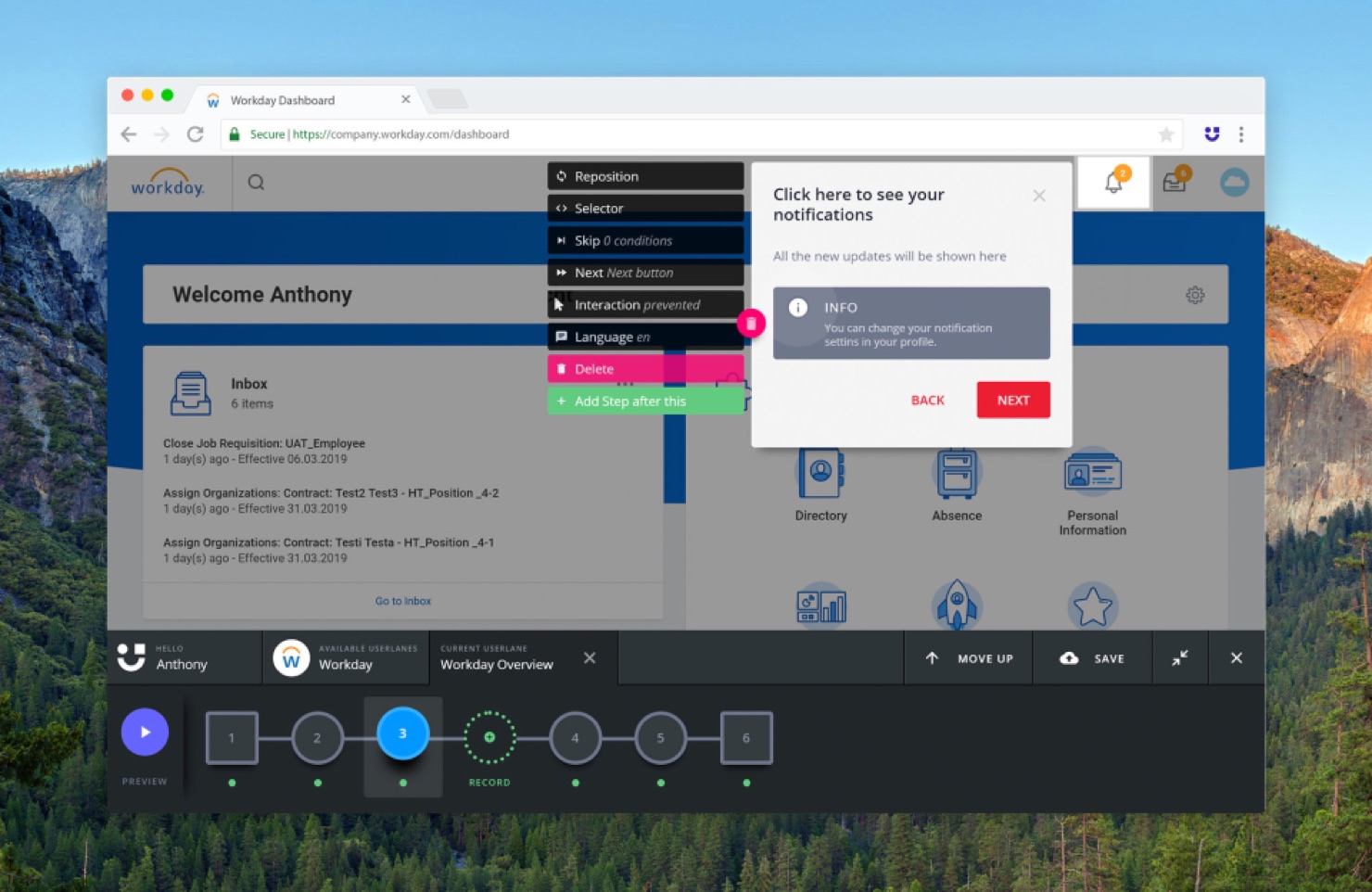Open a new browser tab
Image resolution: width=1372 pixels, height=892 pixels.
point(447,99)
